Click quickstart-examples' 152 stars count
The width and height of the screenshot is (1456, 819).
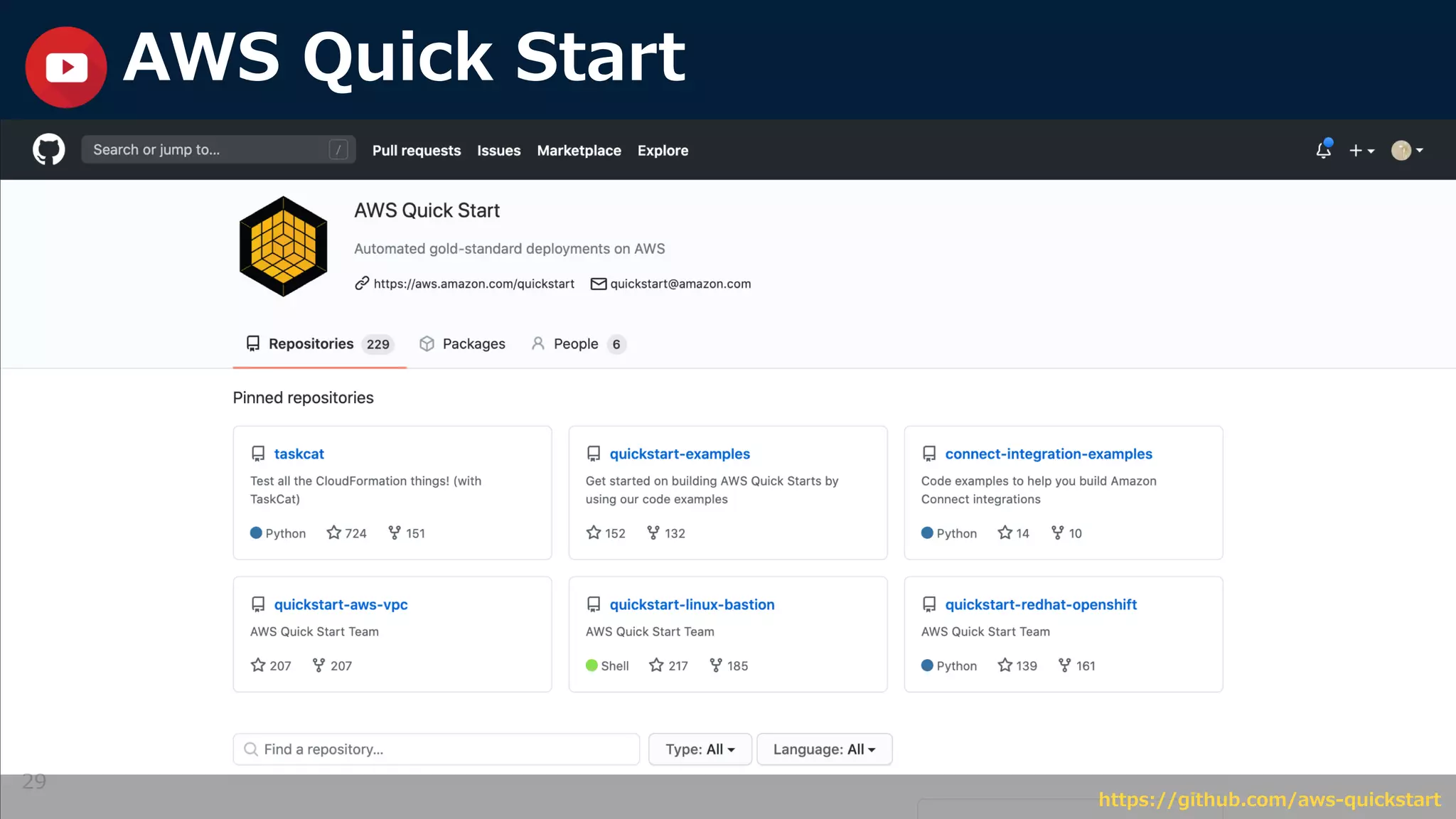pyautogui.click(x=606, y=533)
